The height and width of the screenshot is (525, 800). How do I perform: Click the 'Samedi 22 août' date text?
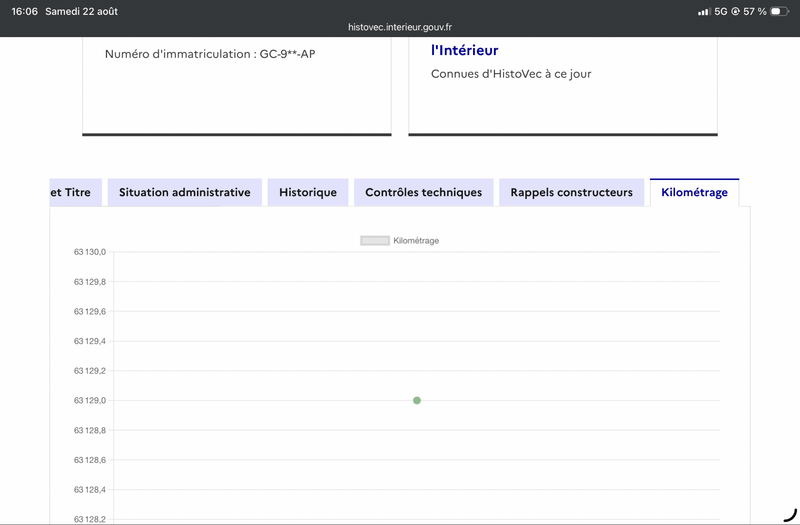pyautogui.click(x=81, y=11)
